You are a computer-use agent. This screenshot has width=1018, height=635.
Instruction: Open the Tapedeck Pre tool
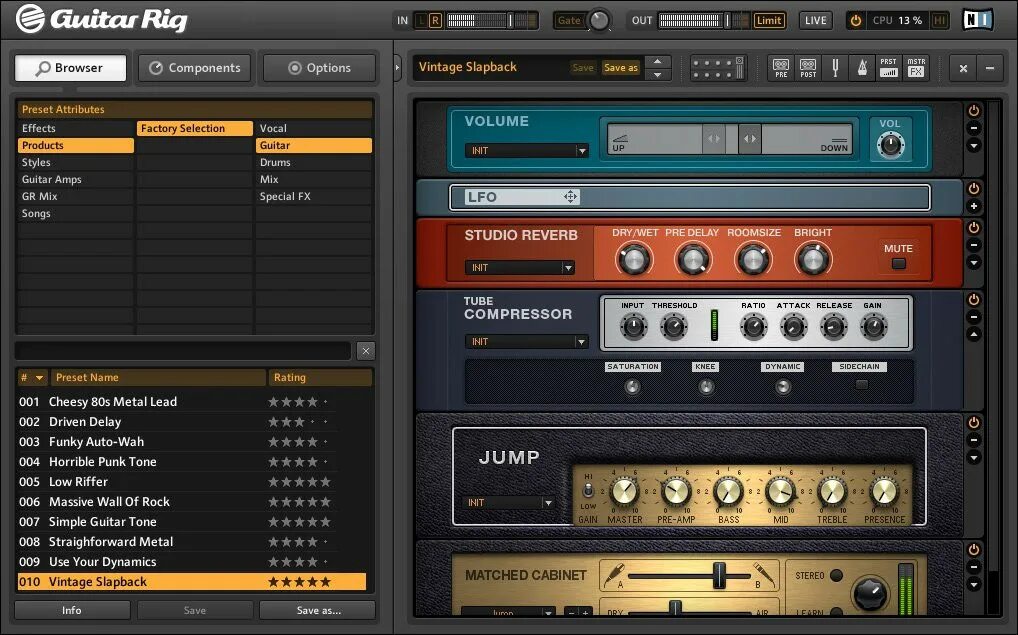click(x=781, y=68)
